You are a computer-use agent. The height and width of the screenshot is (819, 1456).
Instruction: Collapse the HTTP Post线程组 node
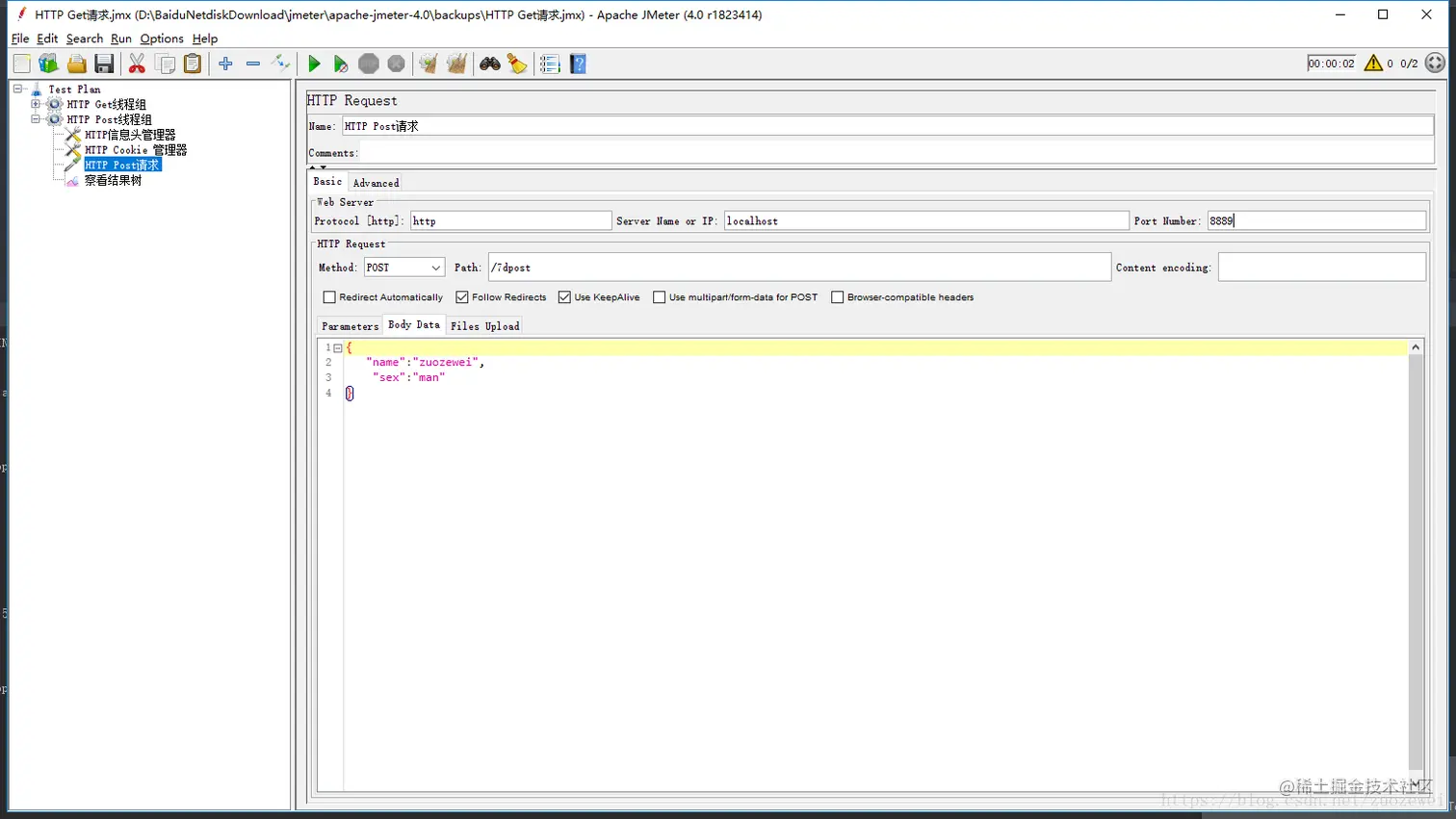coord(36,119)
